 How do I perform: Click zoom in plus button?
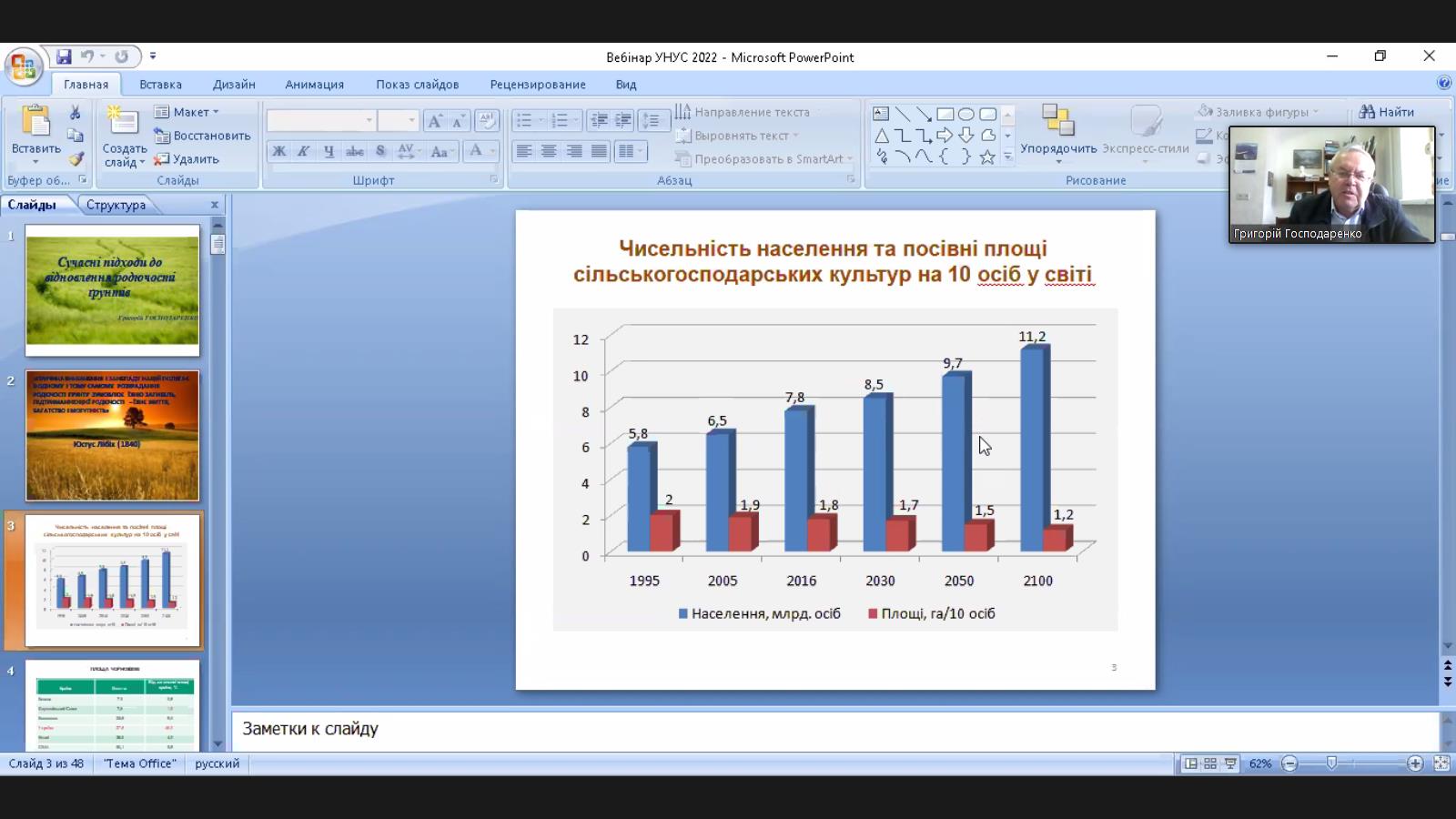1415,763
